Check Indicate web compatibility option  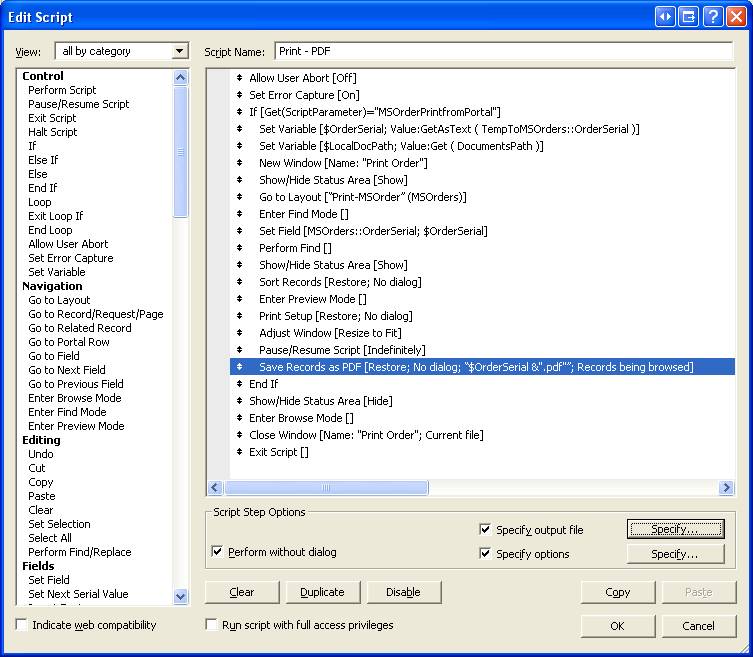coord(23,625)
